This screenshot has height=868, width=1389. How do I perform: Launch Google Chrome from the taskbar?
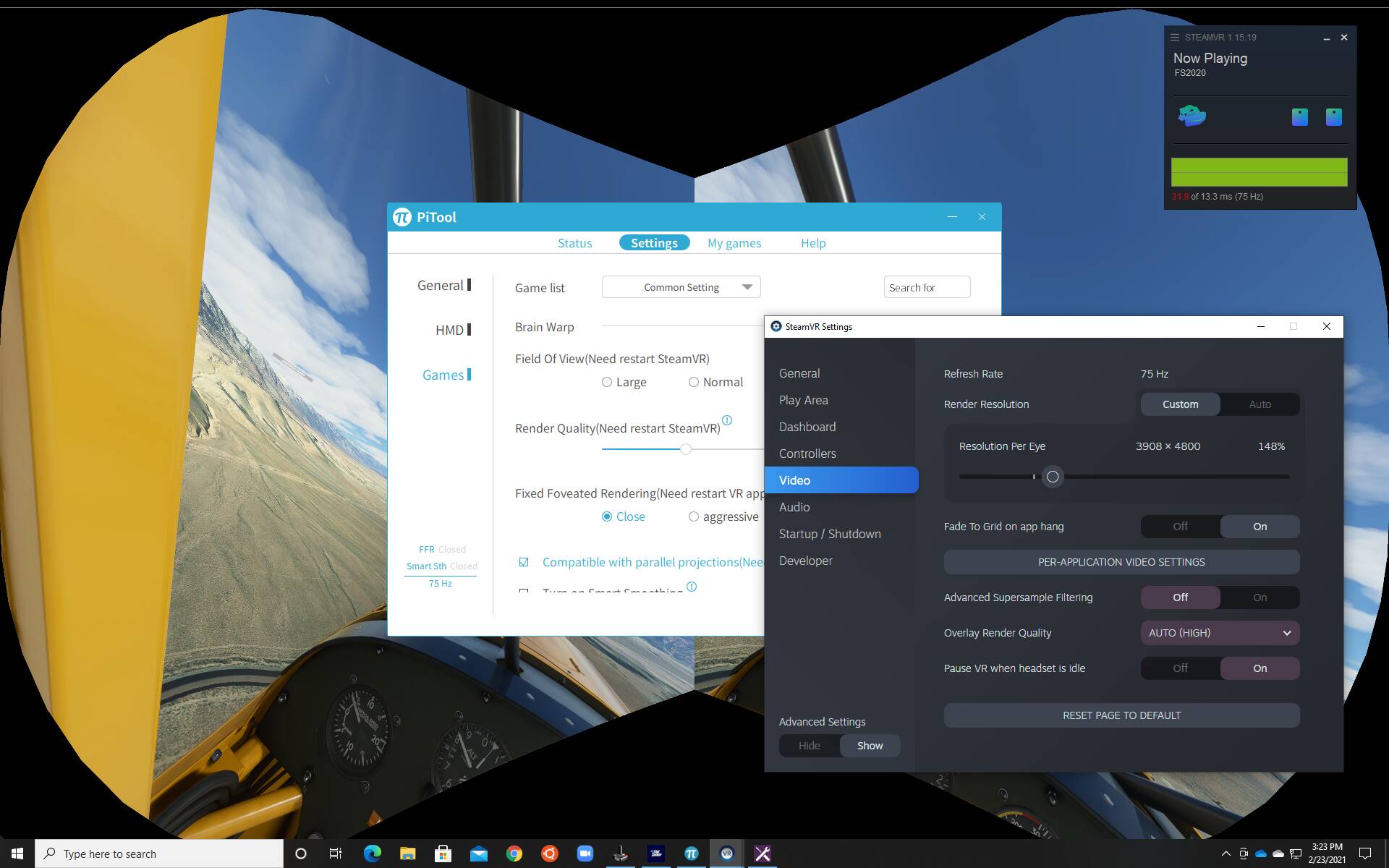tap(514, 854)
